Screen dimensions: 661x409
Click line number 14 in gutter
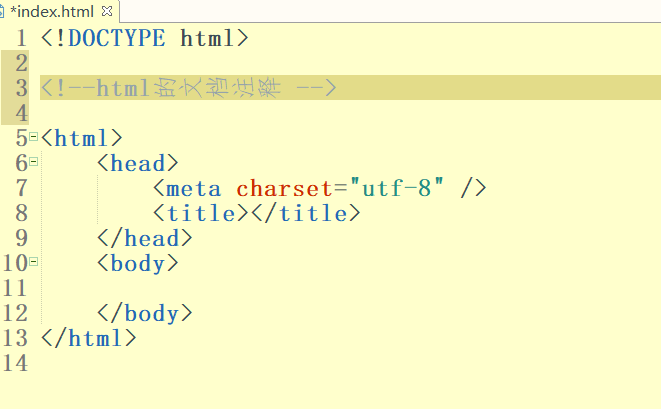(15, 363)
